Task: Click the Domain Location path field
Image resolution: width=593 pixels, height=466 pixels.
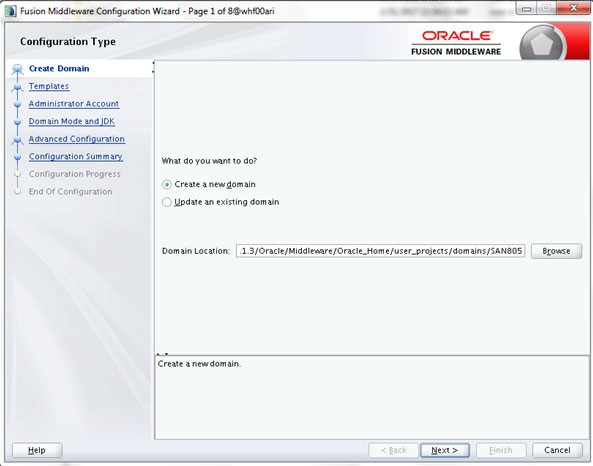Action: click(x=380, y=251)
